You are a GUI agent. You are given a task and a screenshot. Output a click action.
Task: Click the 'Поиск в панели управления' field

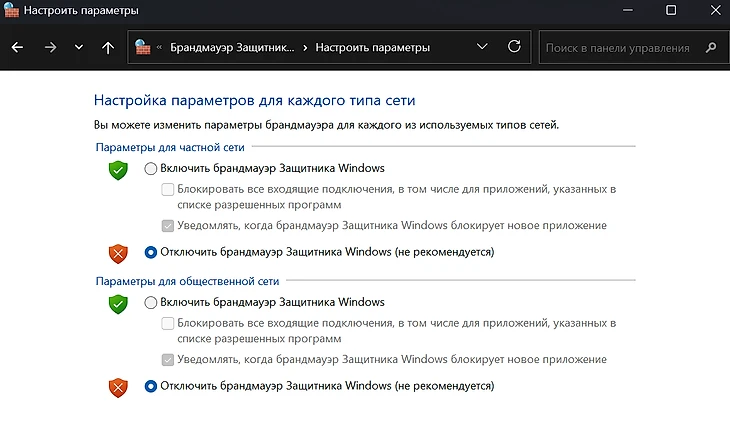tap(618, 47)
